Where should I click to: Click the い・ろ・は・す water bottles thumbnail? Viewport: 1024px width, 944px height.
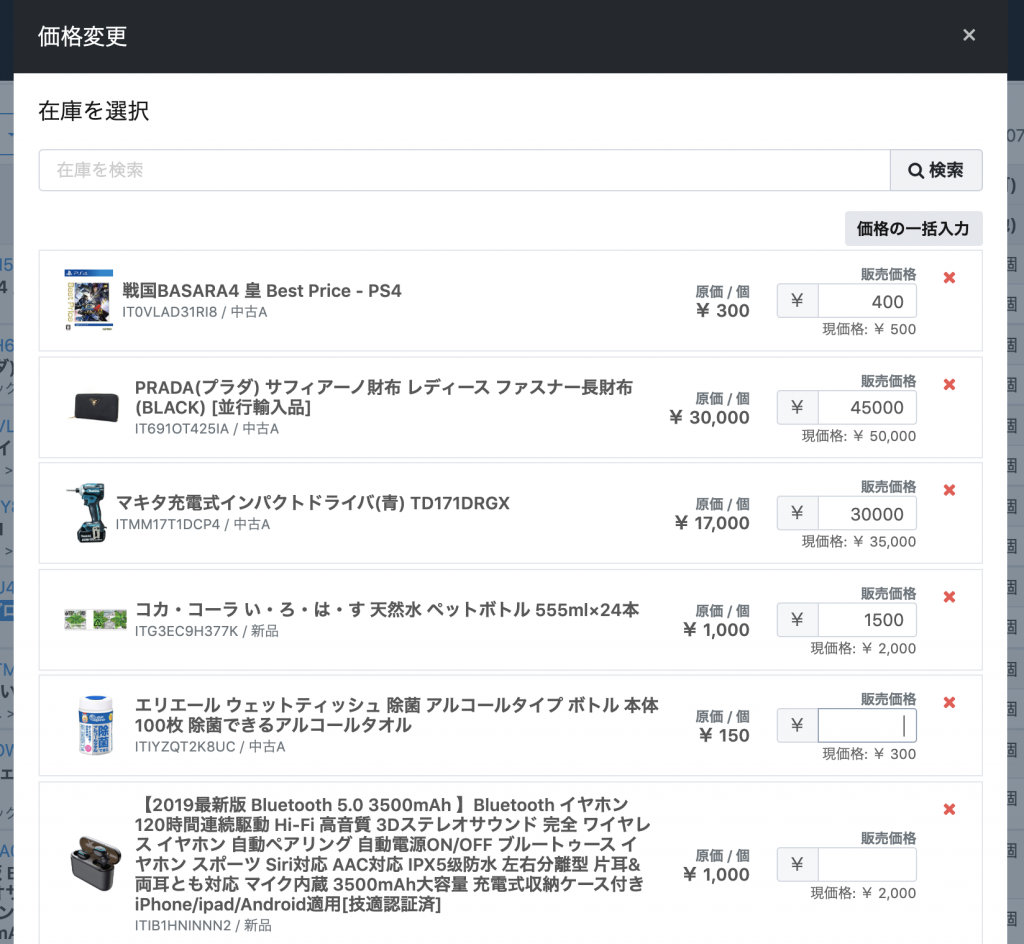coord(95,619)
